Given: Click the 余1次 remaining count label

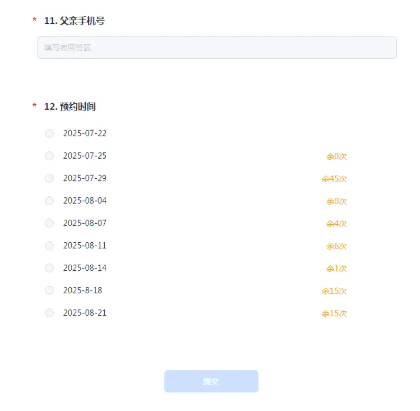Looking at the screenshot, I should 336,269.
